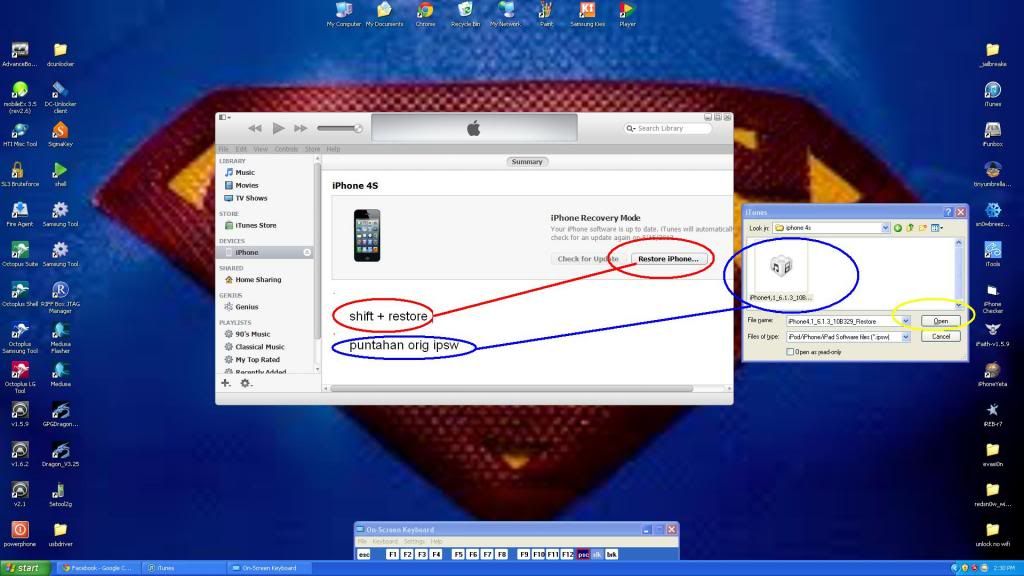Viewport: 1024px width, 576px height.
Task: Open the iFunbox desktop icon
Action: 993,135
